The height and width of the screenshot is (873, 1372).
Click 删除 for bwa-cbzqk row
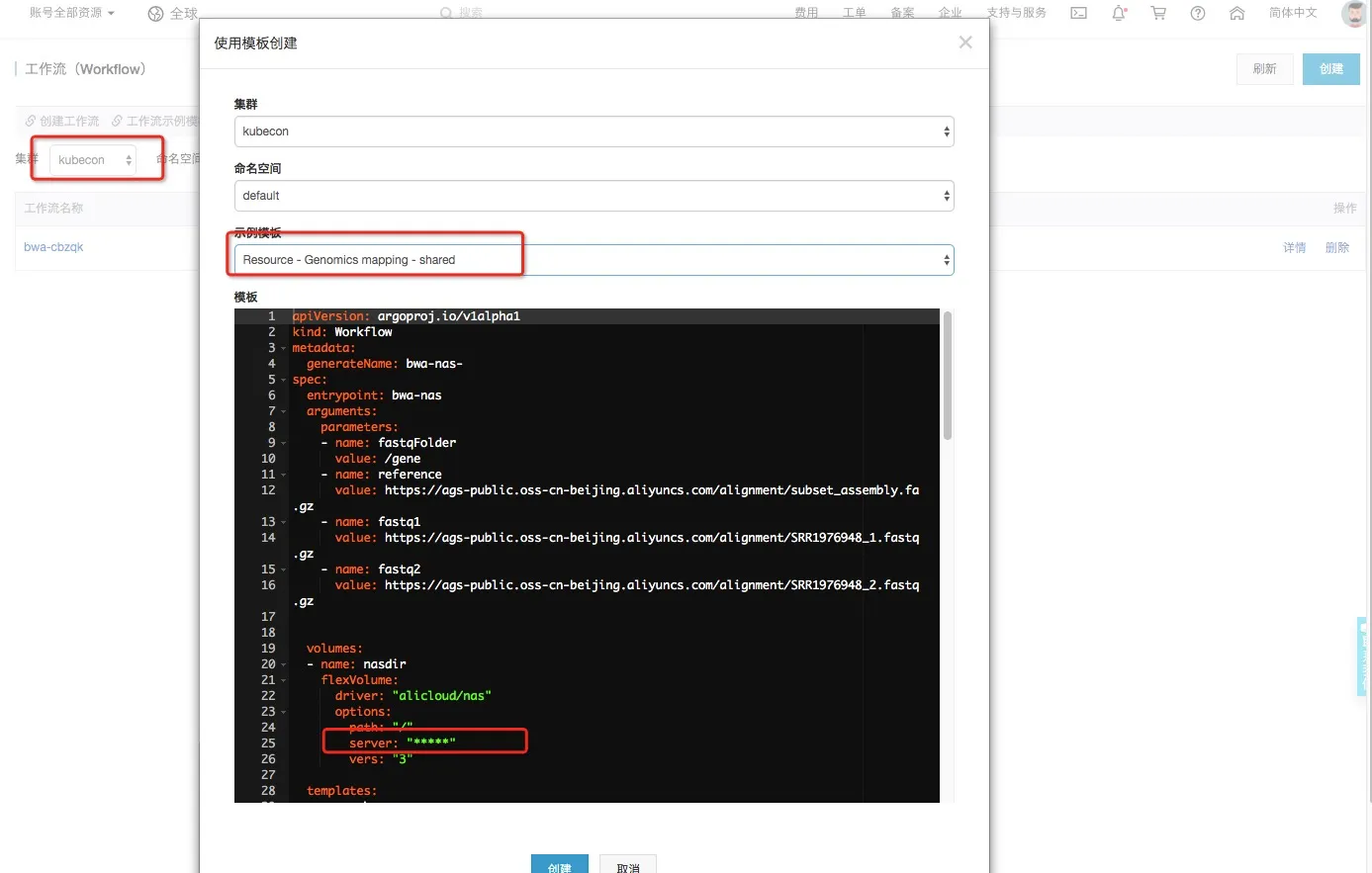pos(1337,247)
